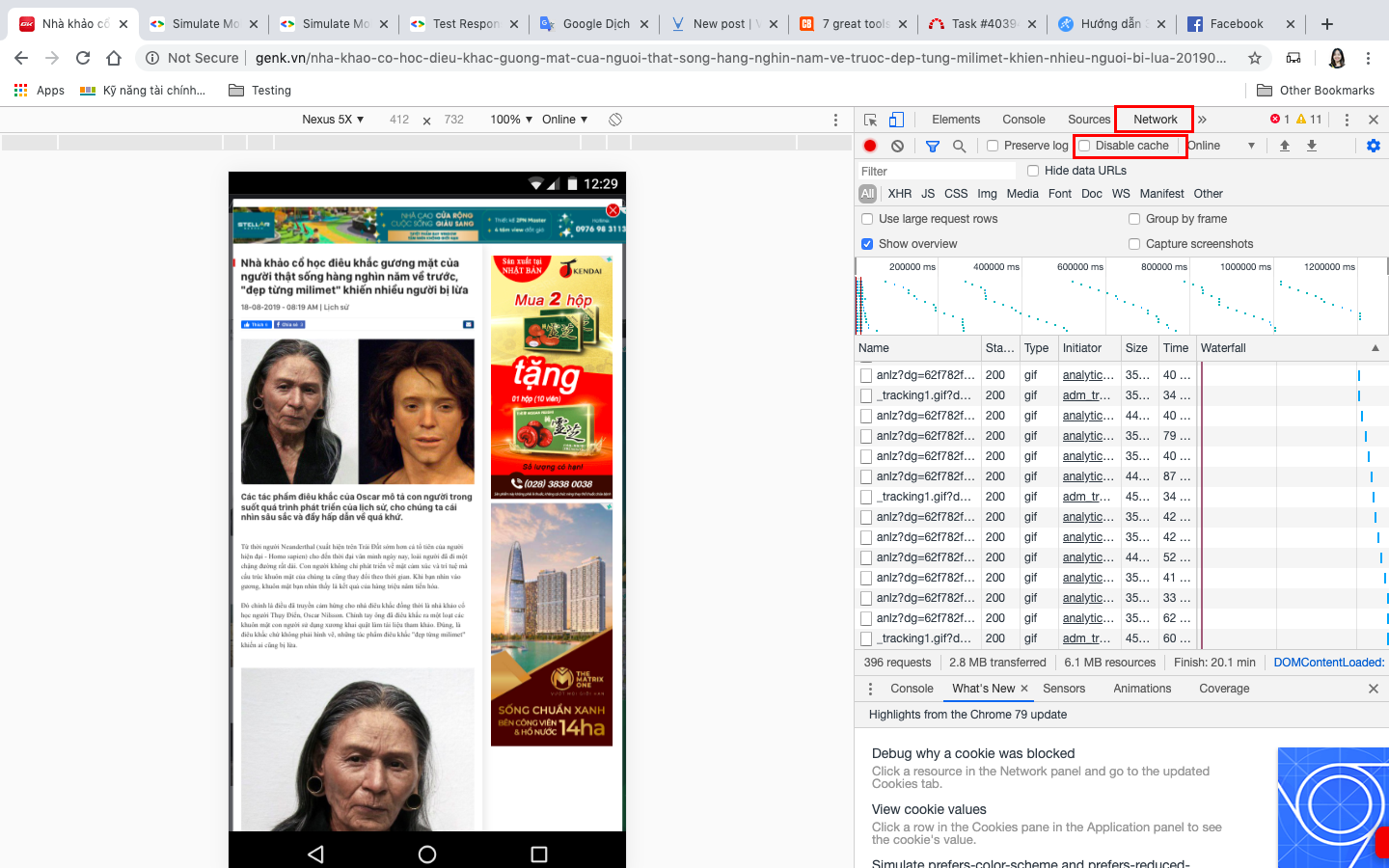Open the Sensors drawer tab
Screen dimensions: 1389x868
click(x=1064, y=689)
